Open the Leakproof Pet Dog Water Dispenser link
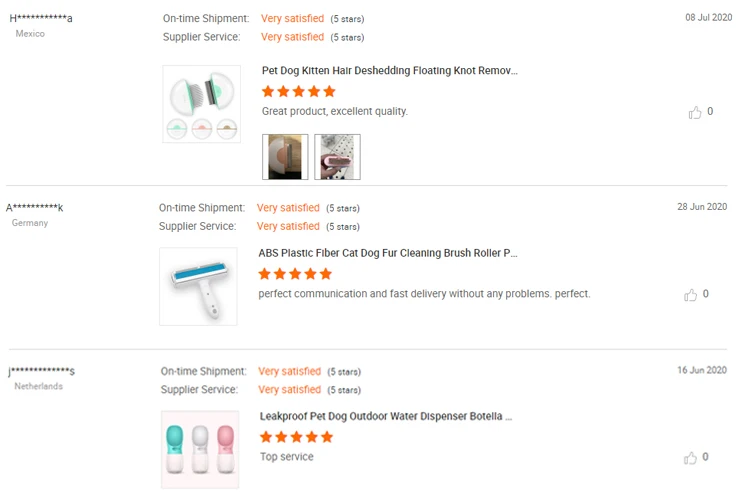Screen dimensions: 750x504 386,416
